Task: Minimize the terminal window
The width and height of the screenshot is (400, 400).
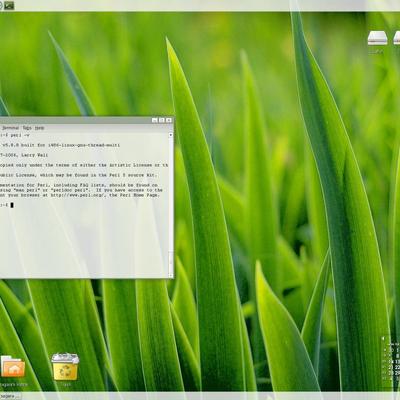Action: pyautogui.click(x=155, y=120)
